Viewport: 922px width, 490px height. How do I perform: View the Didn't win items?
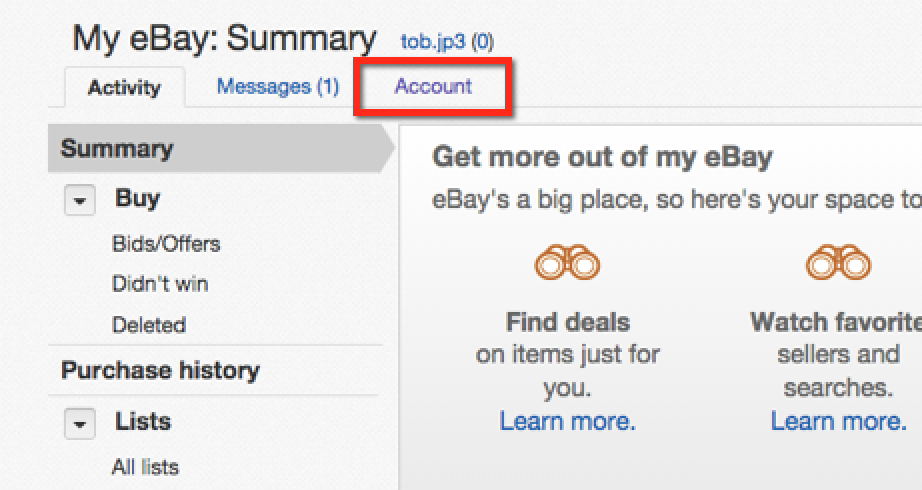160,284
